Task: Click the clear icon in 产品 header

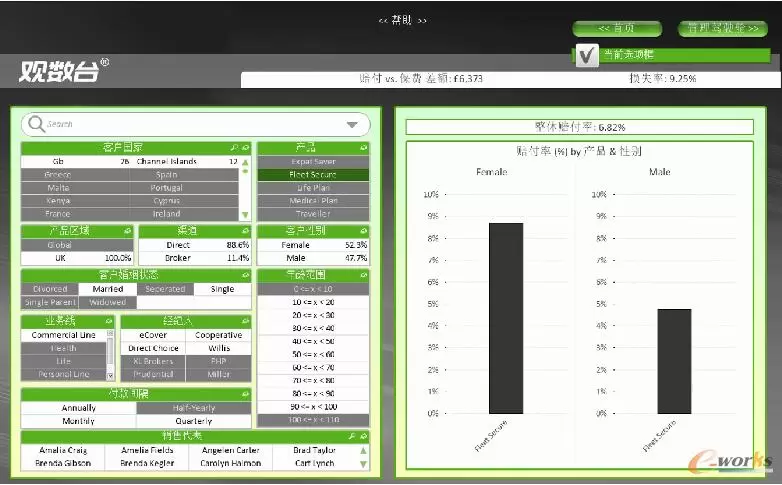Action: click(362, 148)
